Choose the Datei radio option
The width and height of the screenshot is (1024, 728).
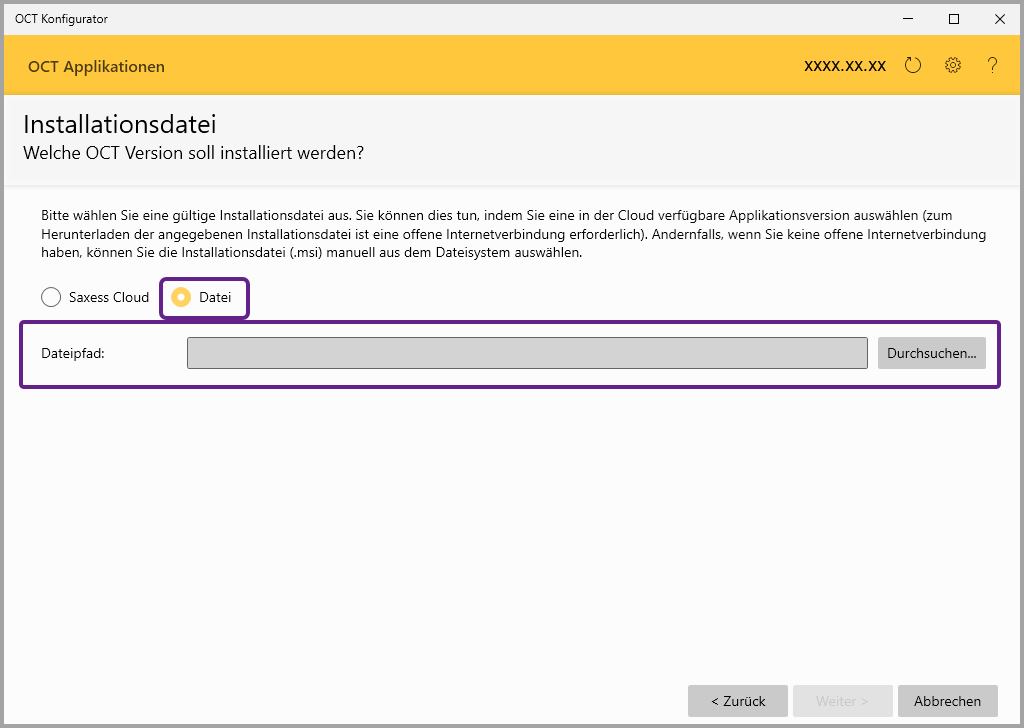[x=182, y=297]
